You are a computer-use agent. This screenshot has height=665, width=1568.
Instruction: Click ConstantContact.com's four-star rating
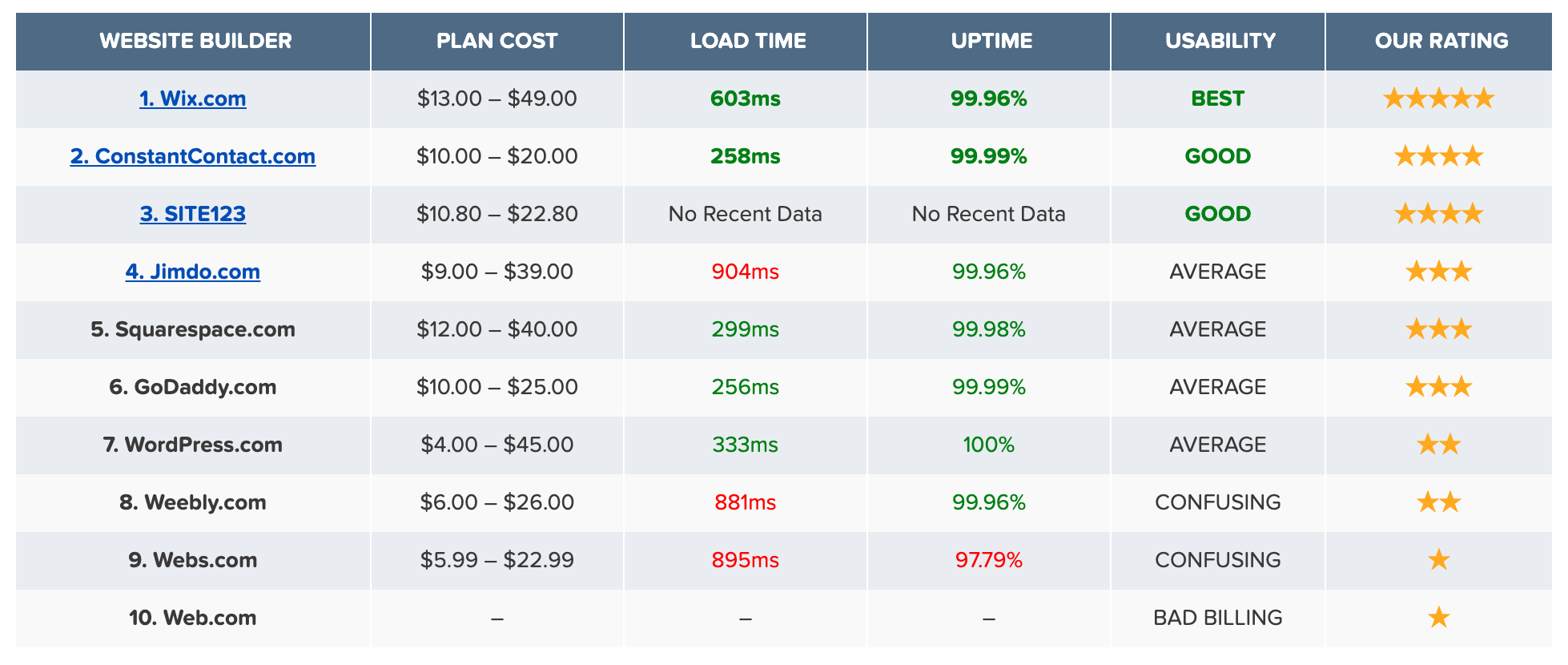[1438, 156]
